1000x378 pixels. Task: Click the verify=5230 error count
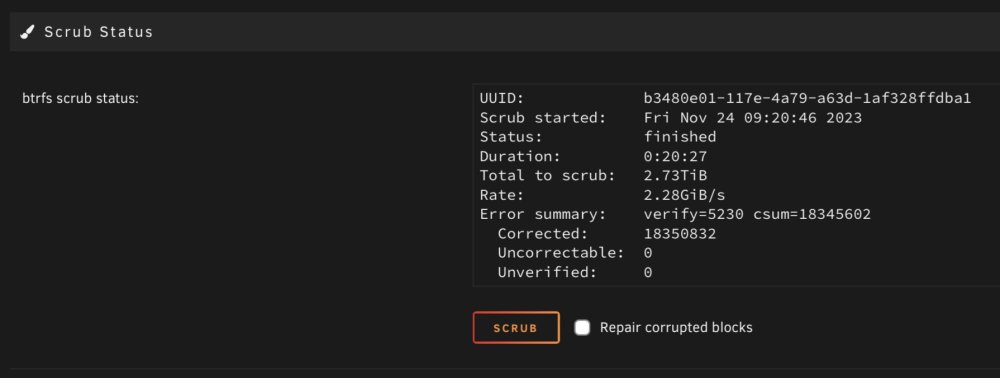coord(693,214)
